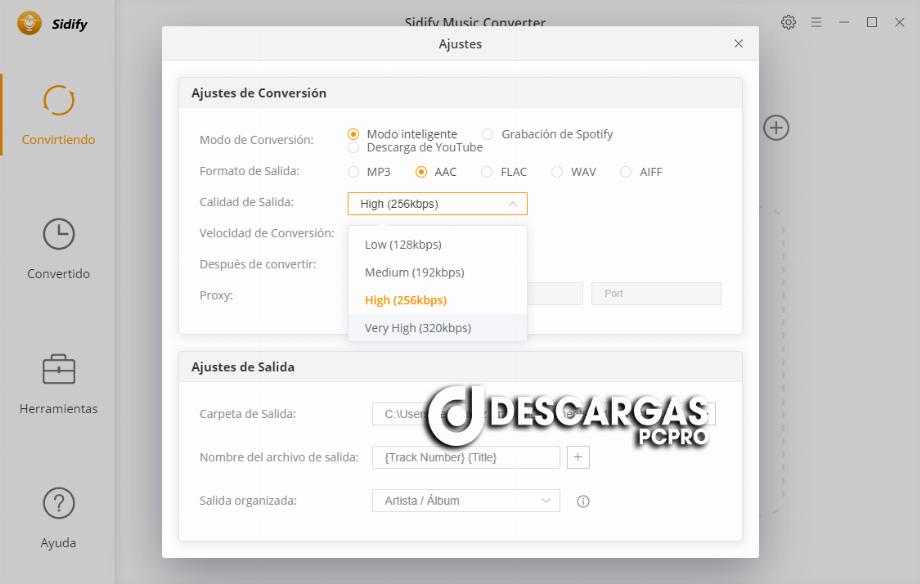
Task: Open the Convertido history section
Action: point(58,249)
